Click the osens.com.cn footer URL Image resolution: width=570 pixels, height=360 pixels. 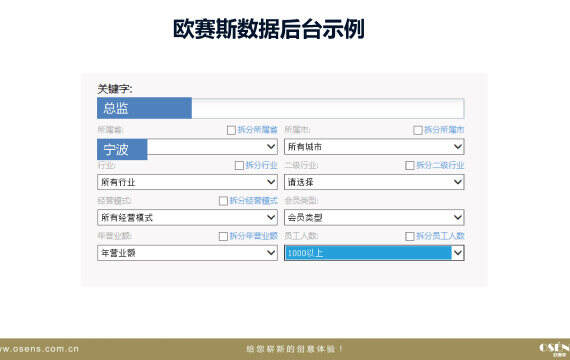39,349
